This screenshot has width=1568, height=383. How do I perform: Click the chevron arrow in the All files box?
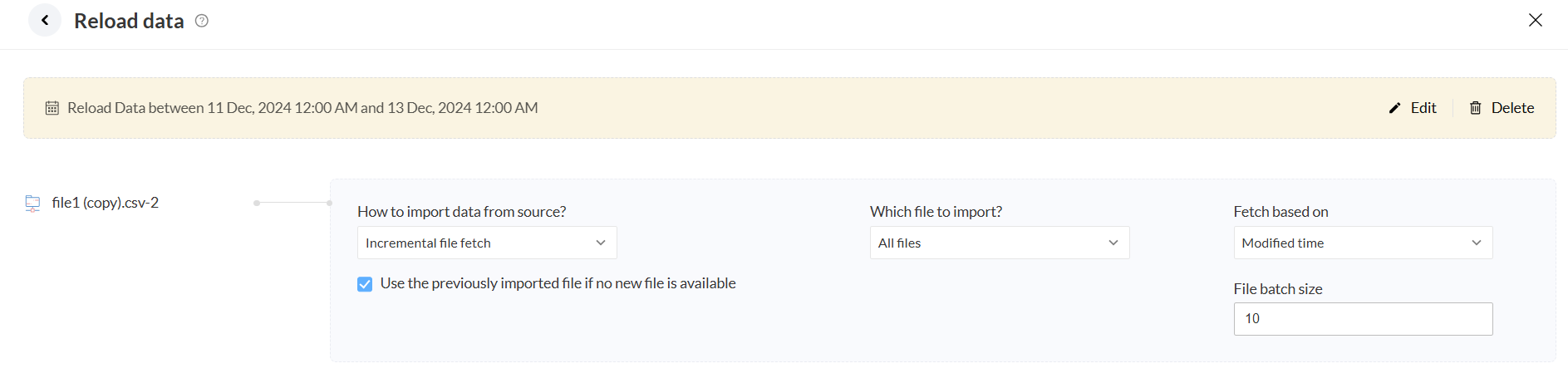pyautogui.click(x=1113, y=243)
